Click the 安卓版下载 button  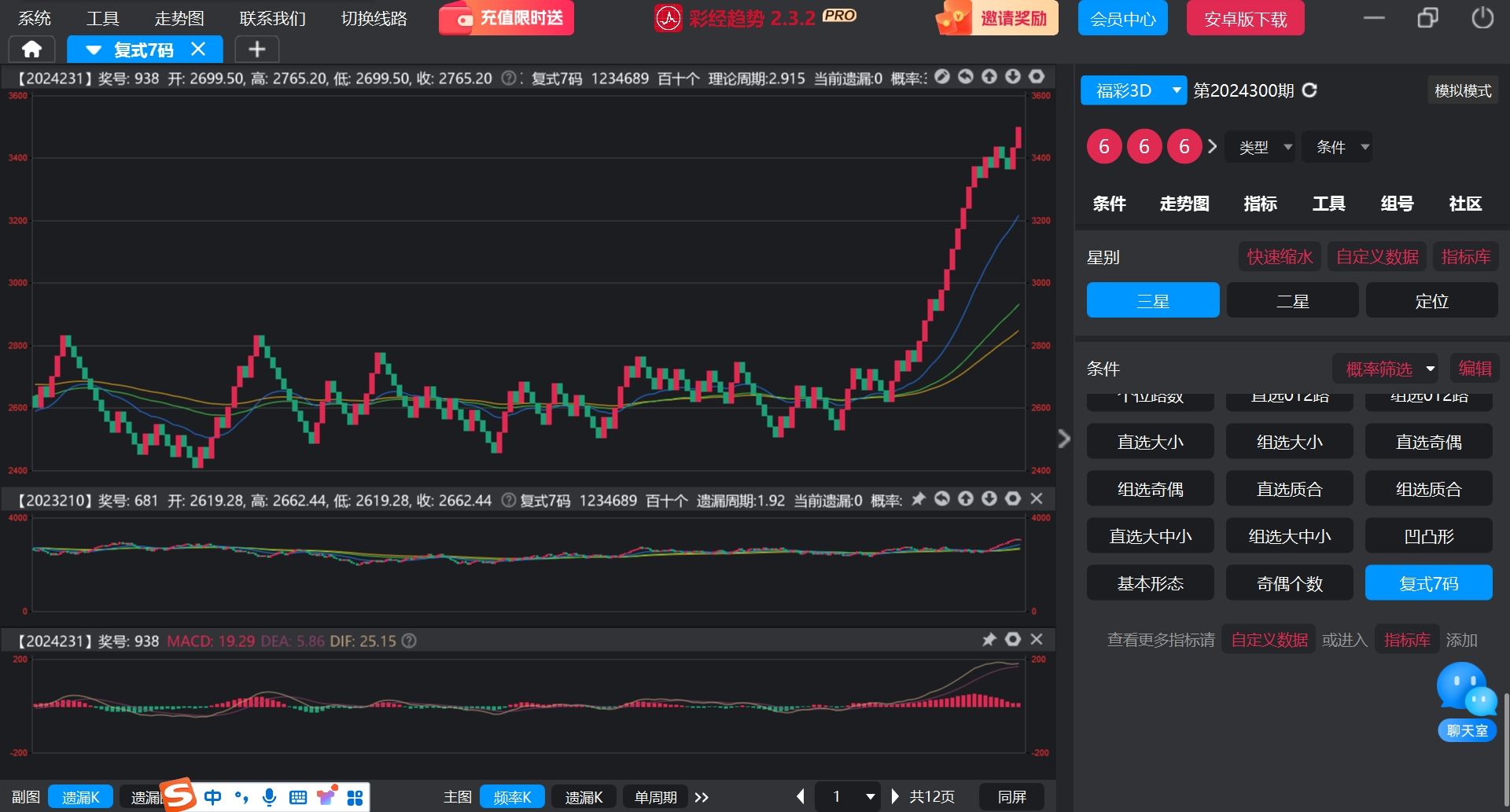[1245, 18]
